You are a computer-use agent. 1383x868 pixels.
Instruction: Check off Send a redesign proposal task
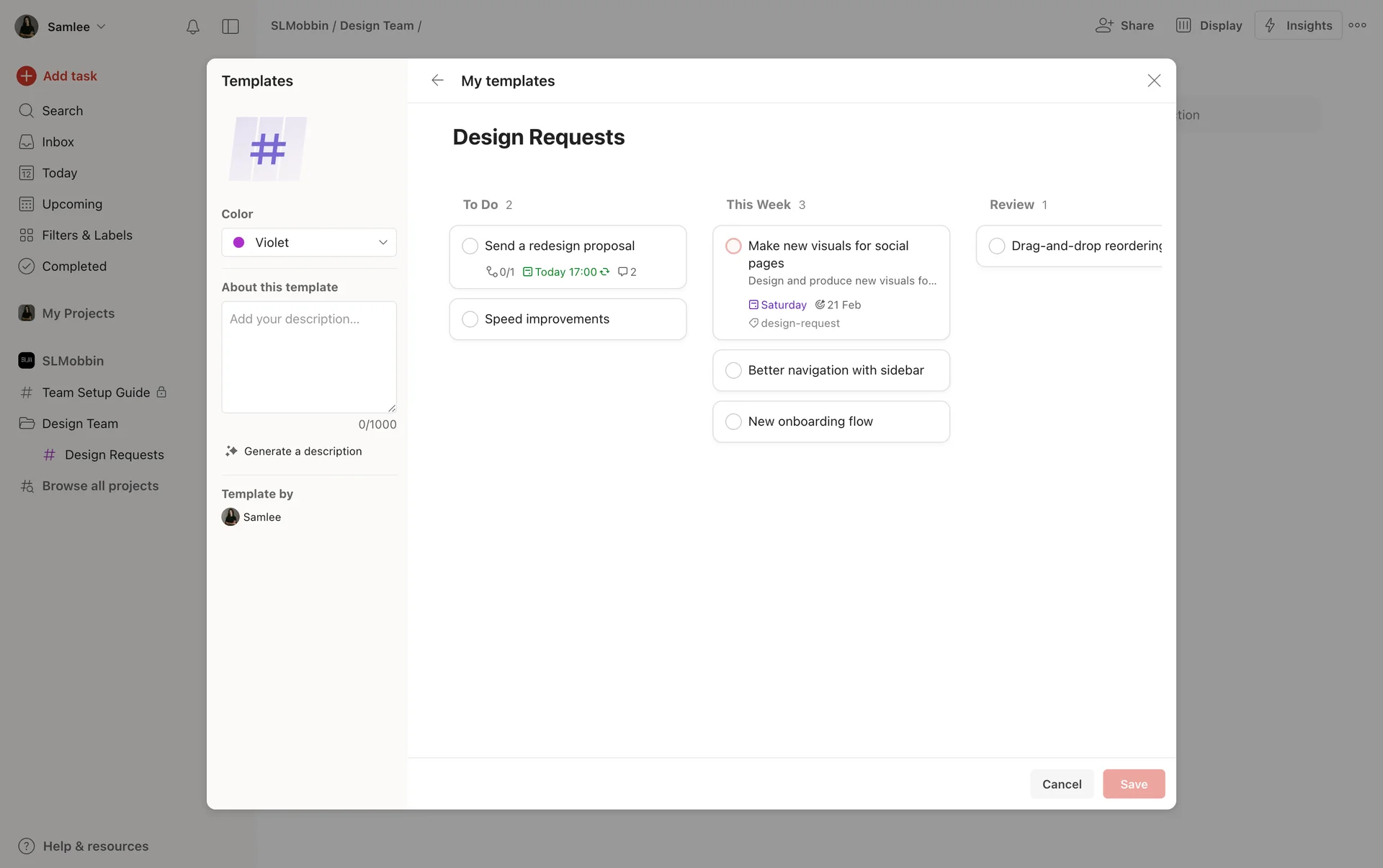coord(470,246)
